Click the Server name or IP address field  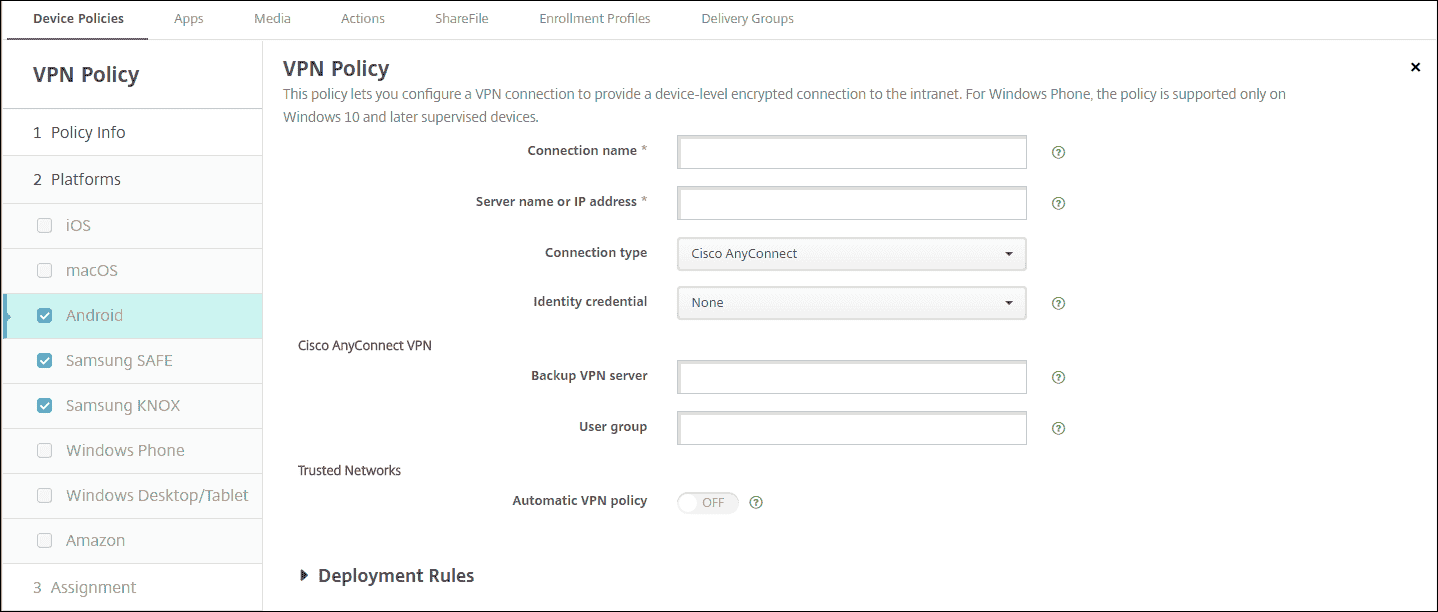coord(852,203)
